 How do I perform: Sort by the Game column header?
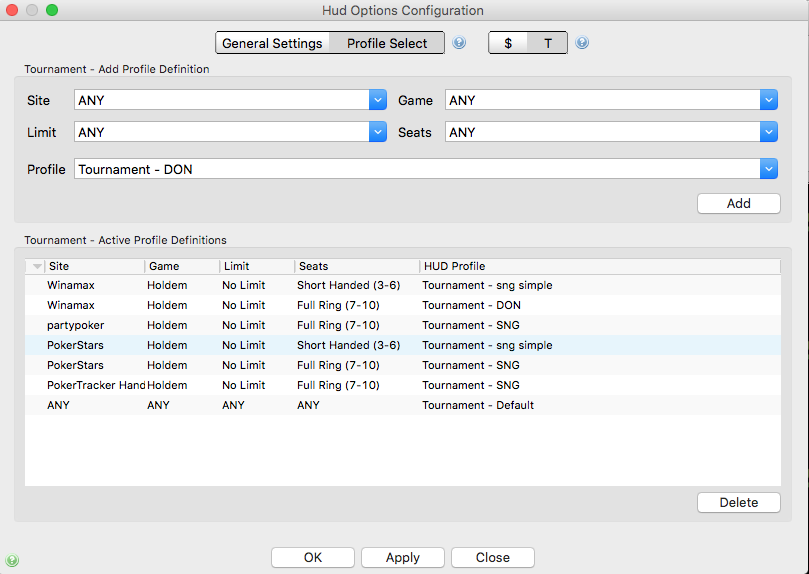click(x=182, y=266)
